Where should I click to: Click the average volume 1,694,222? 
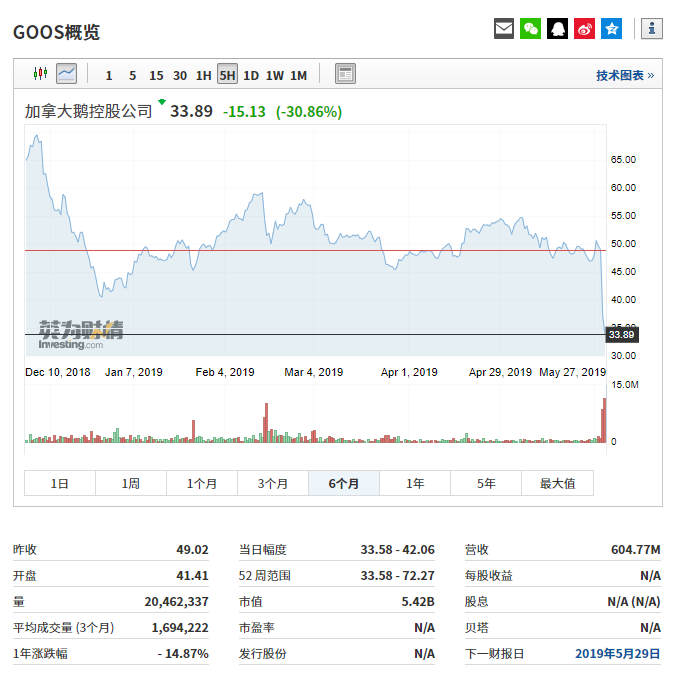[180, 627]
